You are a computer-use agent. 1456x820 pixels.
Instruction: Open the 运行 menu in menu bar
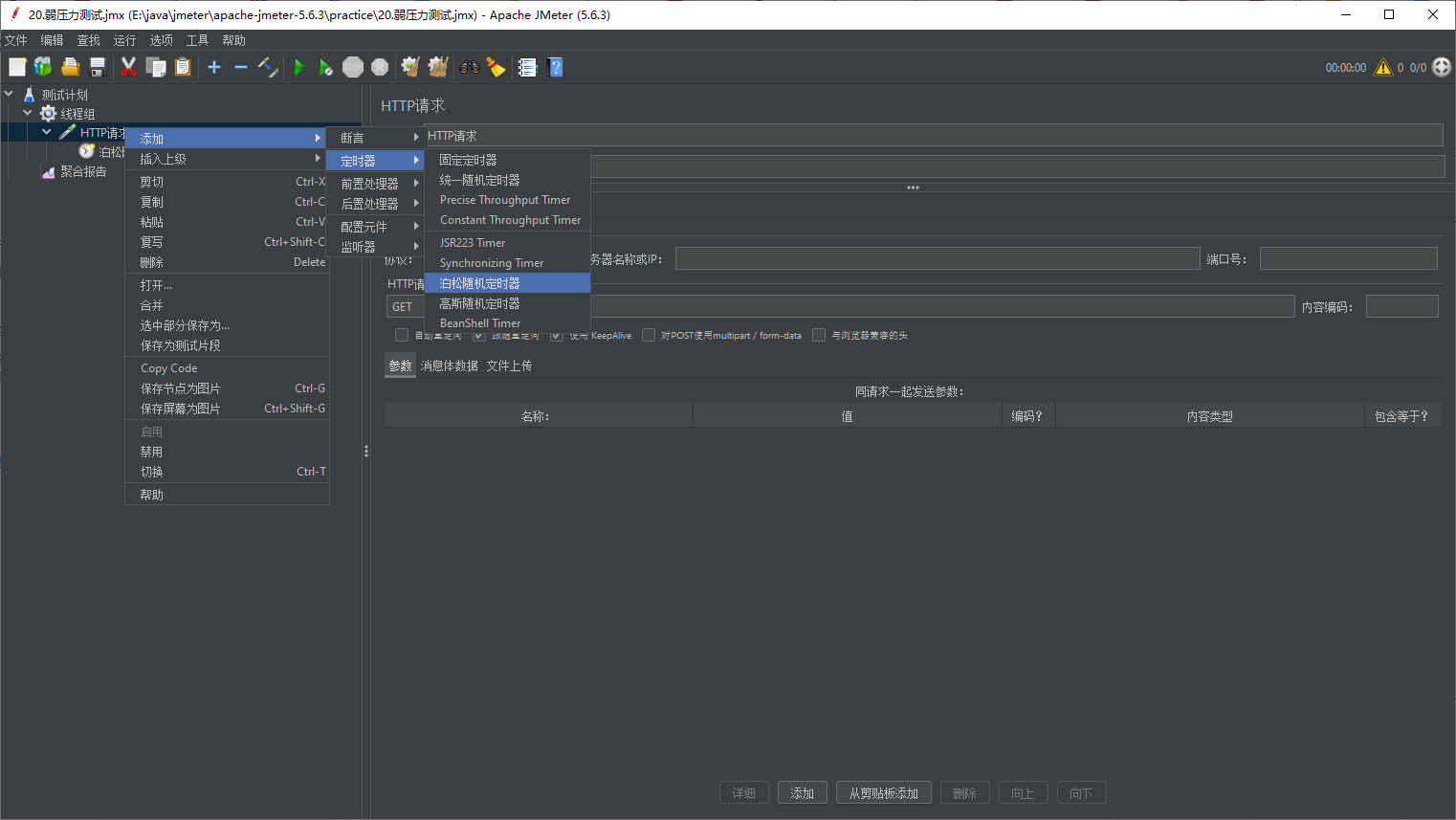point(125,40)
